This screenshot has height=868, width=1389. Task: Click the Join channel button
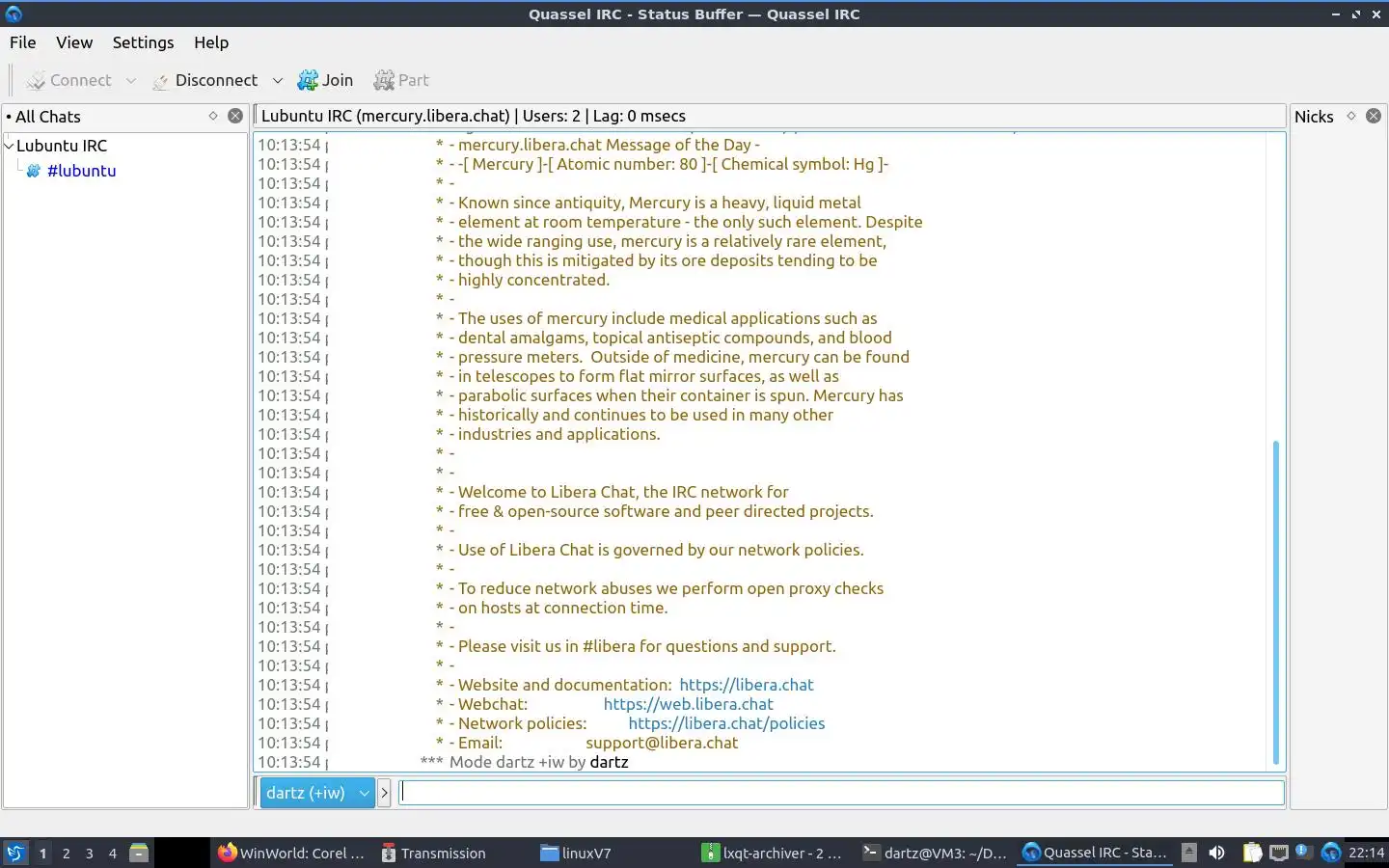[325, 80]
